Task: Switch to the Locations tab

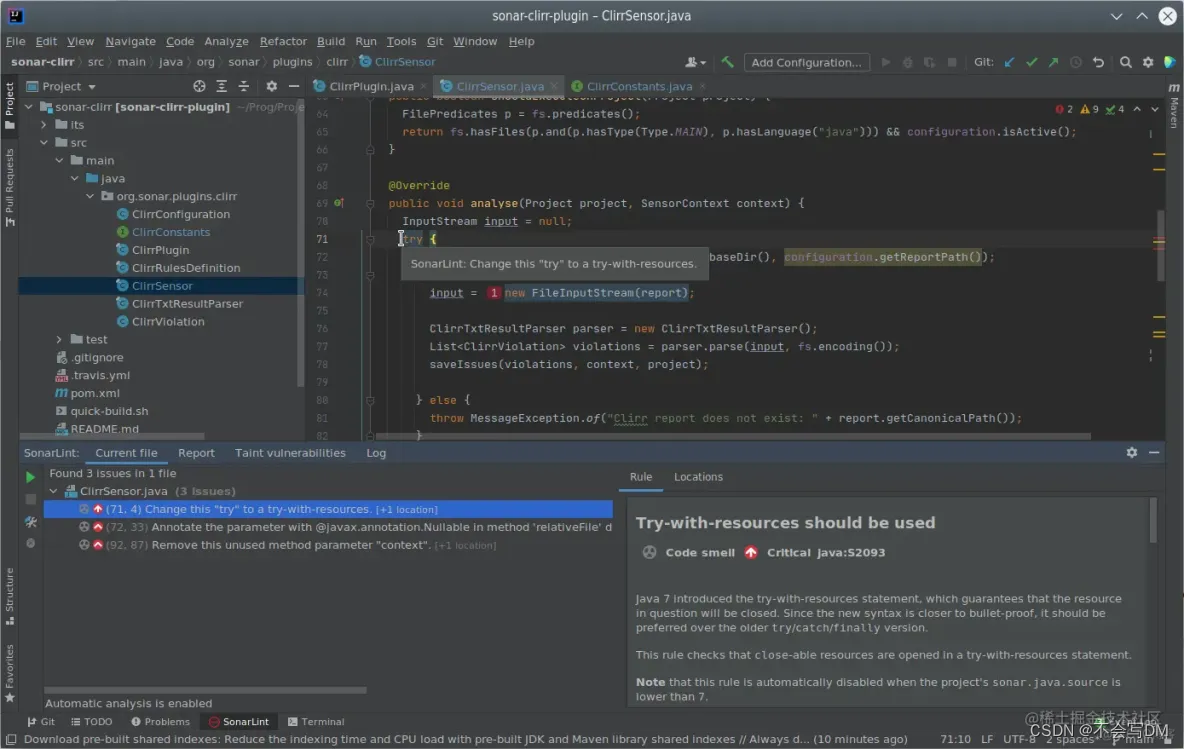Action: pos(698,477)
